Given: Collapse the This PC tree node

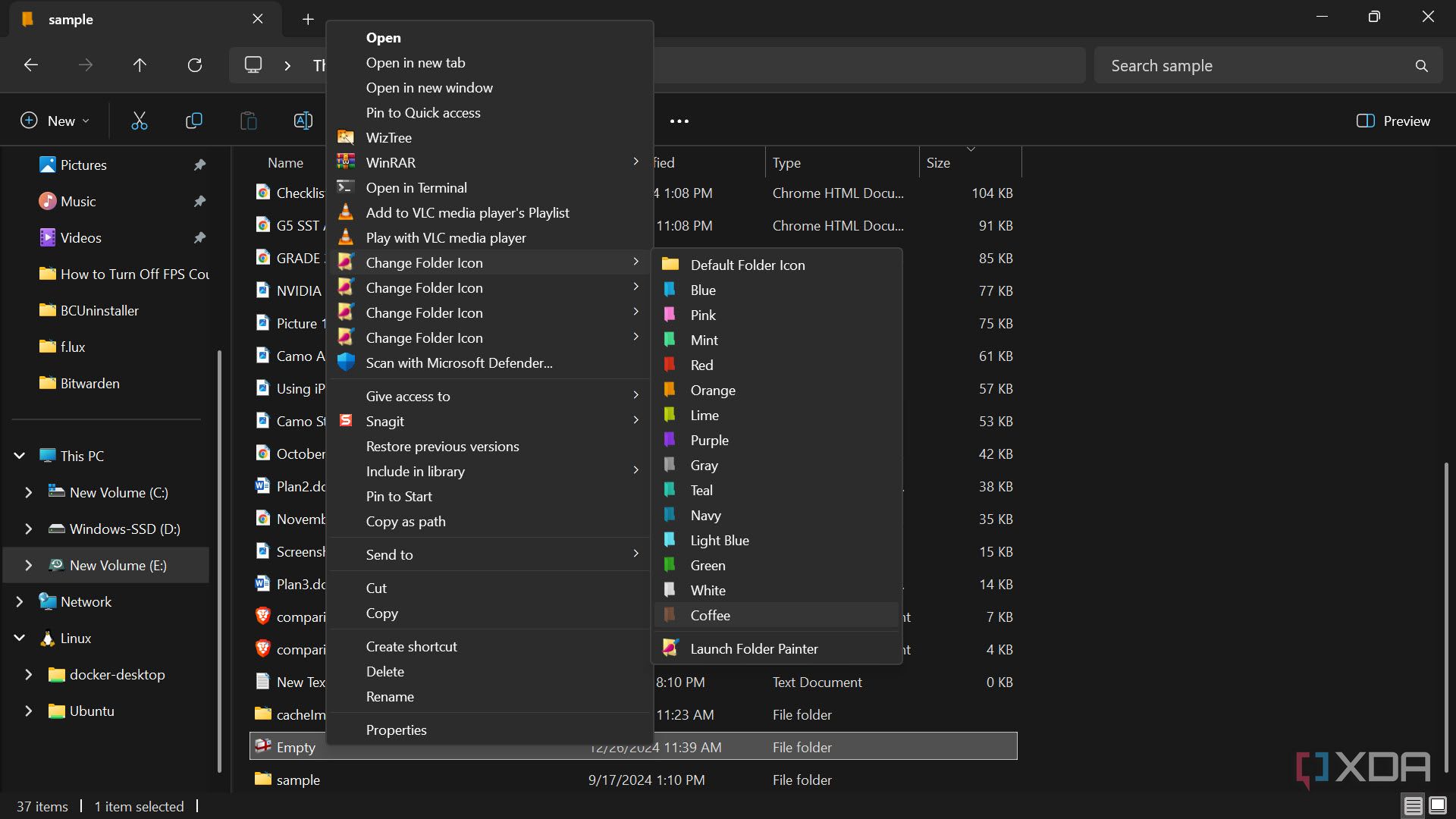Looking at the screenshot, I should click(20, 456).
